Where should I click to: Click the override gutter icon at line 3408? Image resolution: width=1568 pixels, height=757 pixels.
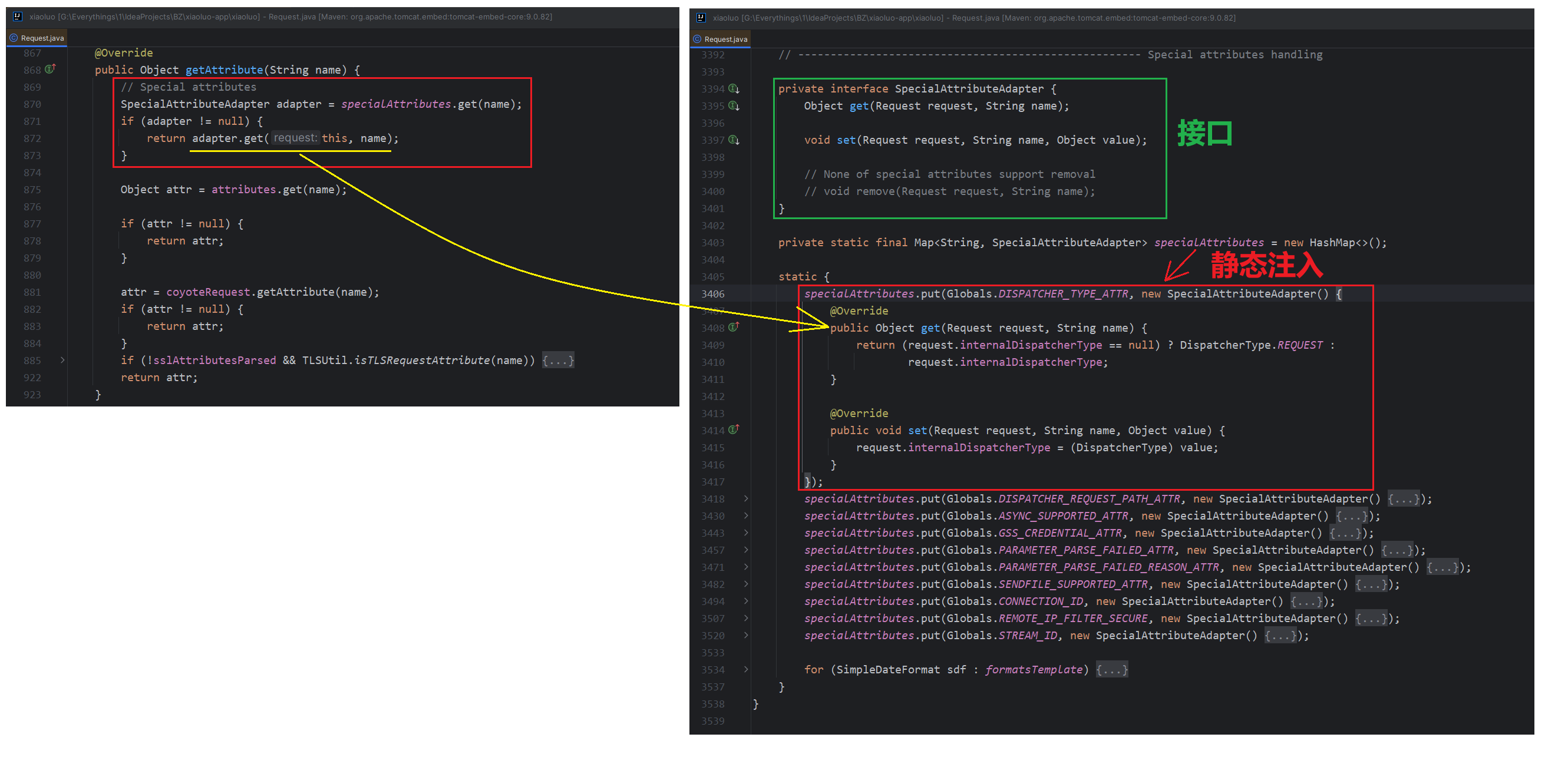734,327
